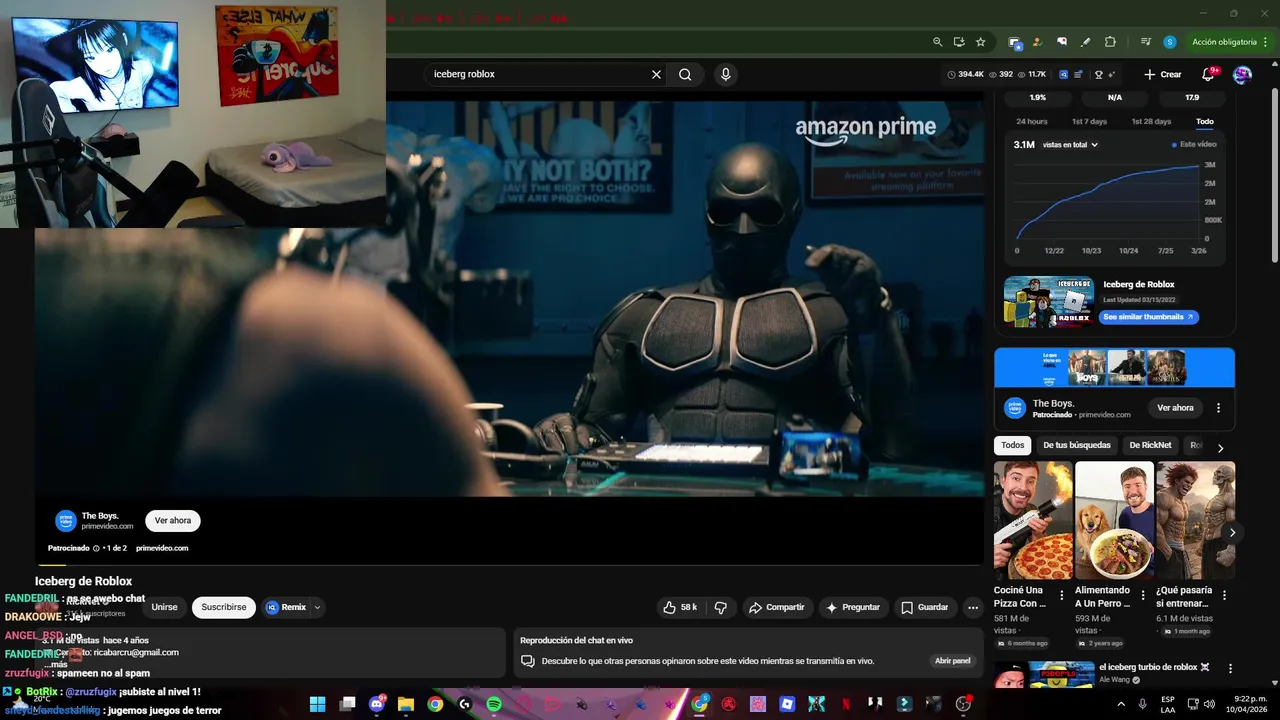Clear the YouTube search box text

656,74
